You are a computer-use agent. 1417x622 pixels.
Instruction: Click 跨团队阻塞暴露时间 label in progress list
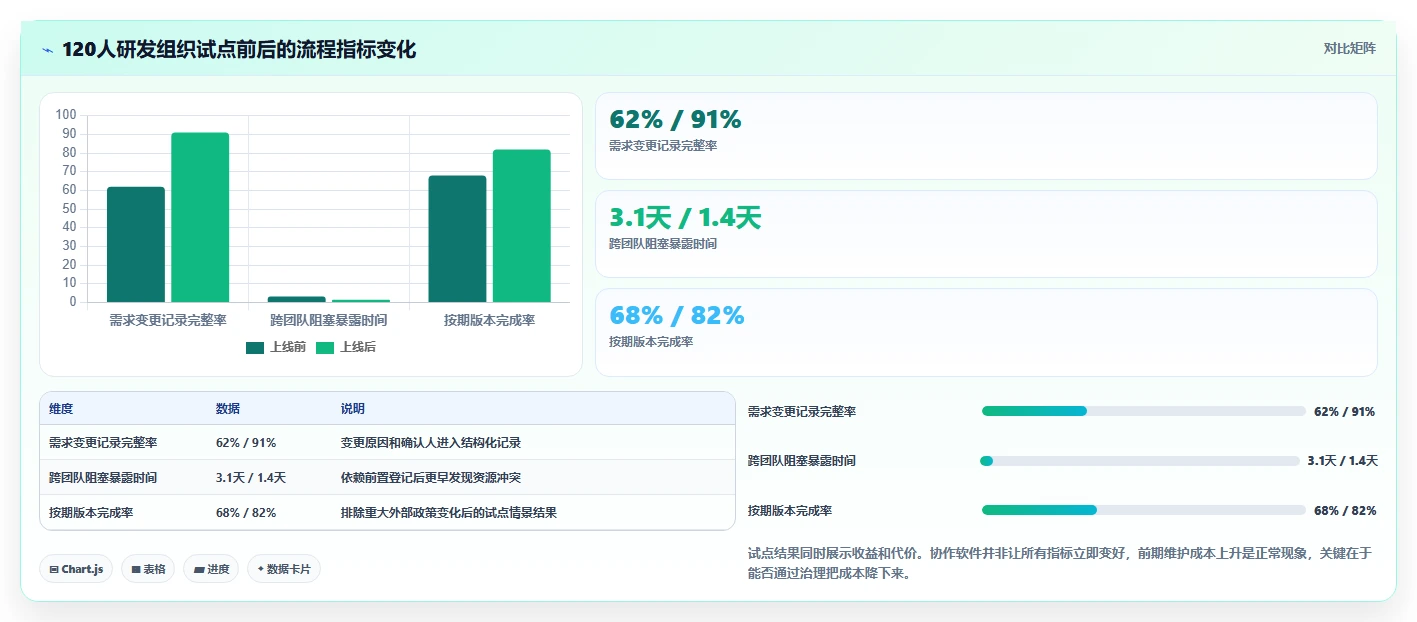point(802,461)
